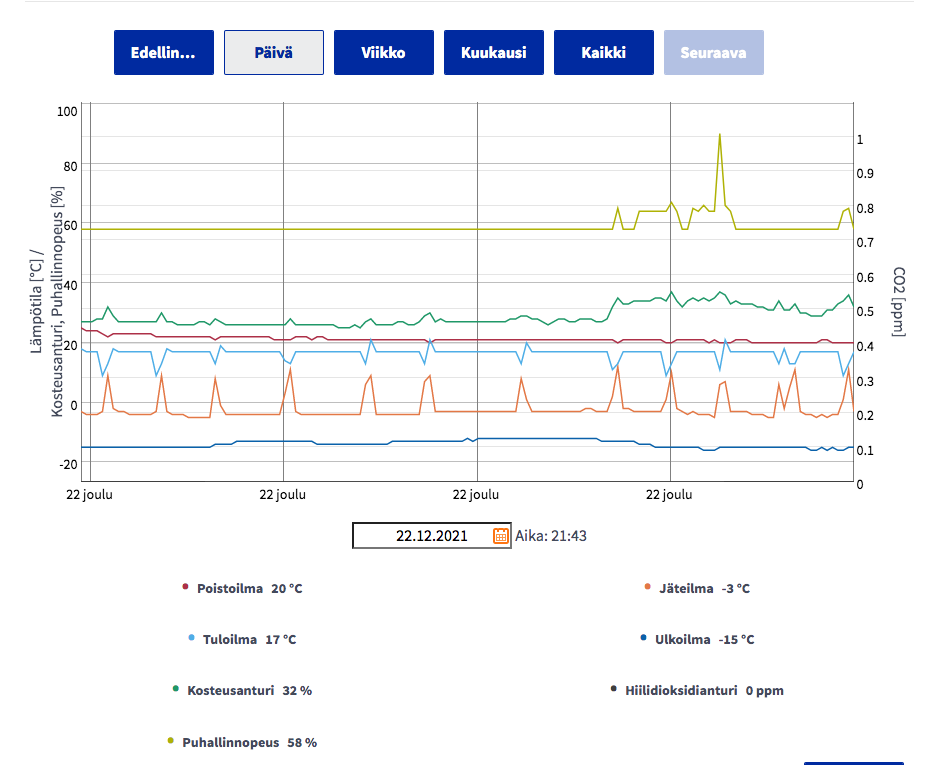
Task: Switch to the Viikko week view
Action: [x=384, y=52]
